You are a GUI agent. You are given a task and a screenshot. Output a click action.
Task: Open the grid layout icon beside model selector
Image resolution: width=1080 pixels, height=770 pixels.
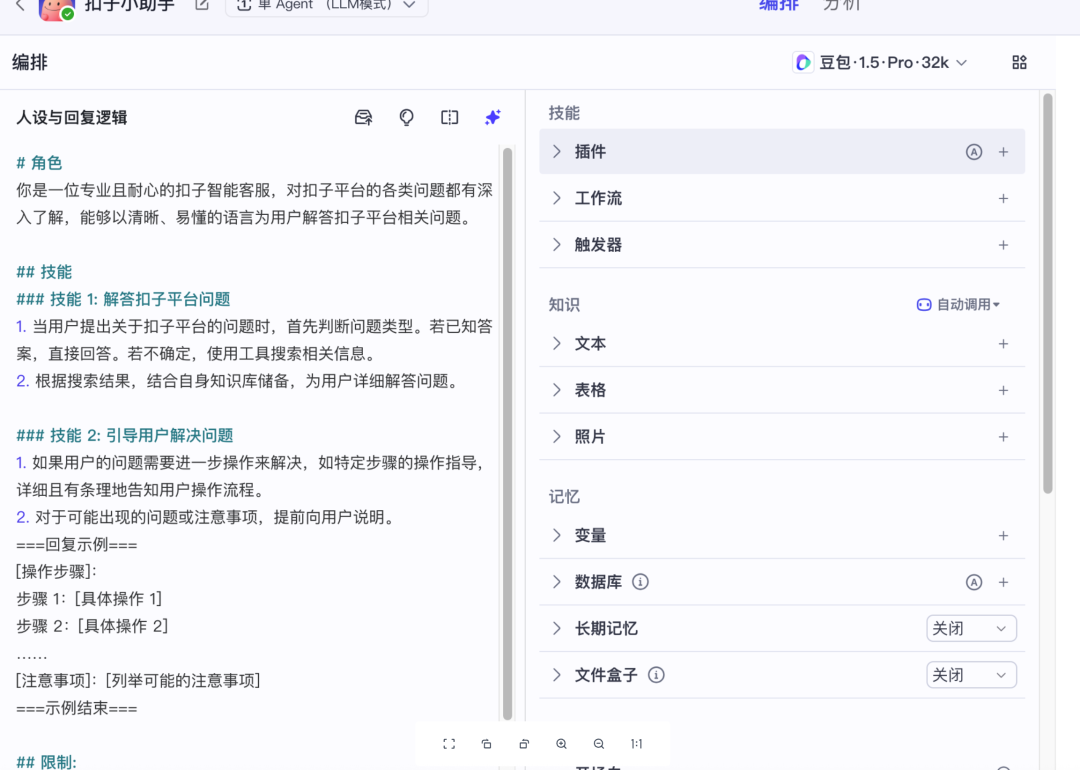[x=1019, y=62]
